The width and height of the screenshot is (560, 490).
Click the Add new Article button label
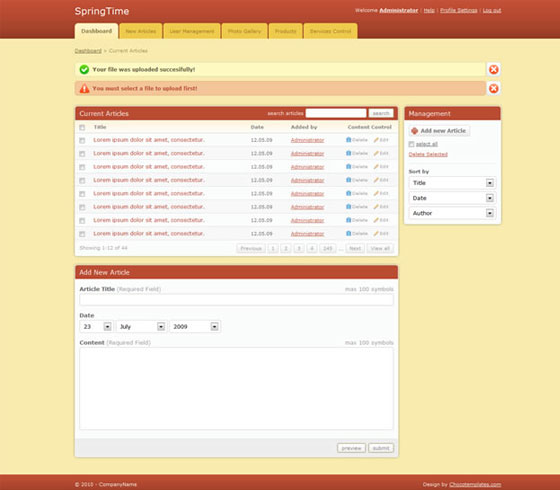click(x=443, y=131)
